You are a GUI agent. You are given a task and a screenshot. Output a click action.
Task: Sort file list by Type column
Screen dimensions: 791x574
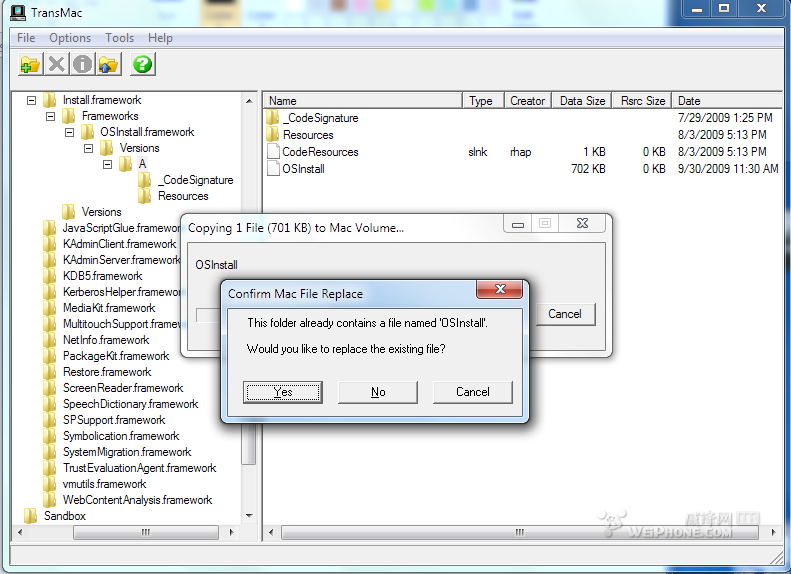click(x=483, y=101)
